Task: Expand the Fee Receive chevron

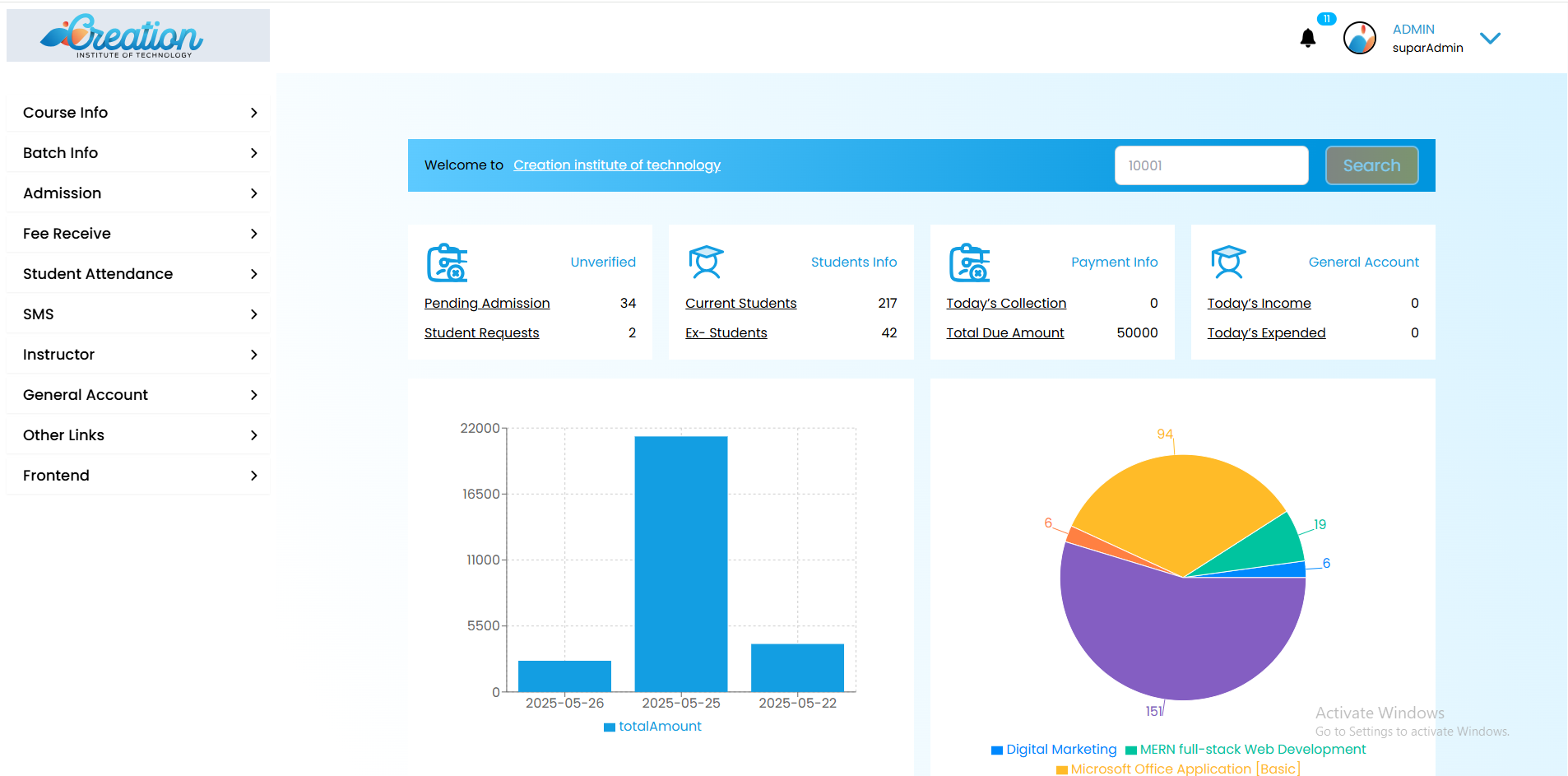Action: coord(254,234)
